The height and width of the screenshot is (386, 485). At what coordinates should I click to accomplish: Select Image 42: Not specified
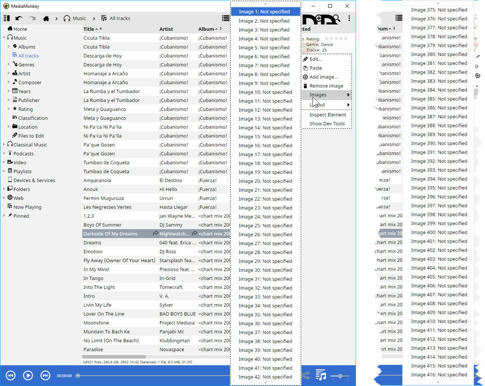[265, 377]
